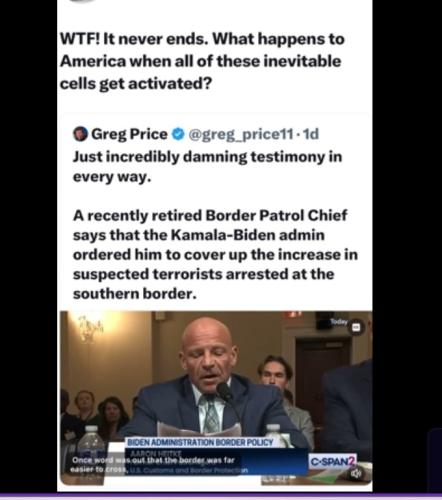Click the purple bar beneath the post
The height and width of the screenshot is (500, 442).
coord(221,496)
